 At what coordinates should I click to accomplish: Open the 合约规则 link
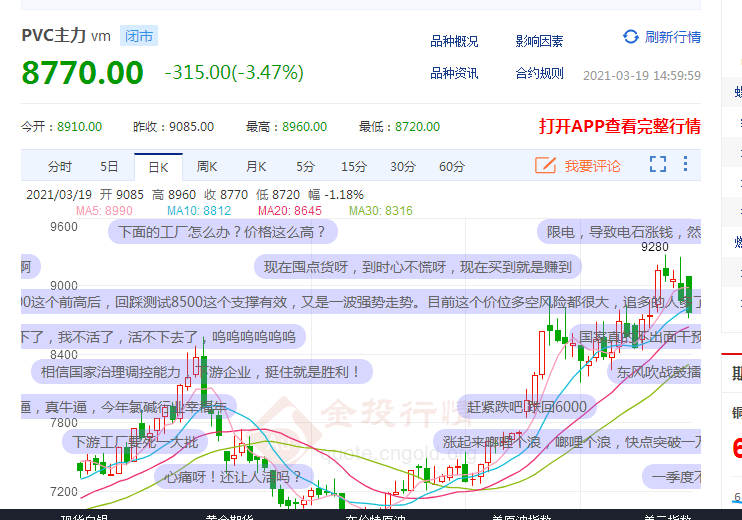539,73
